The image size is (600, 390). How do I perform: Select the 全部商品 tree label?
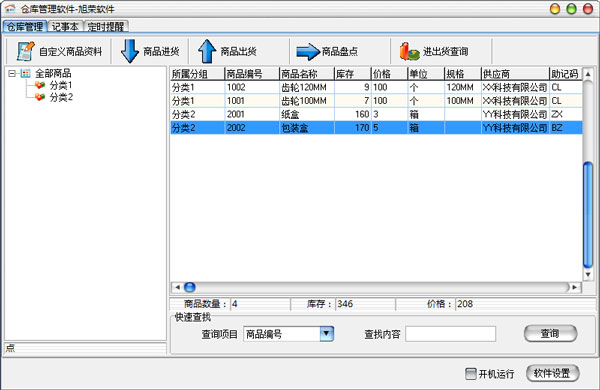click(53, 73)
